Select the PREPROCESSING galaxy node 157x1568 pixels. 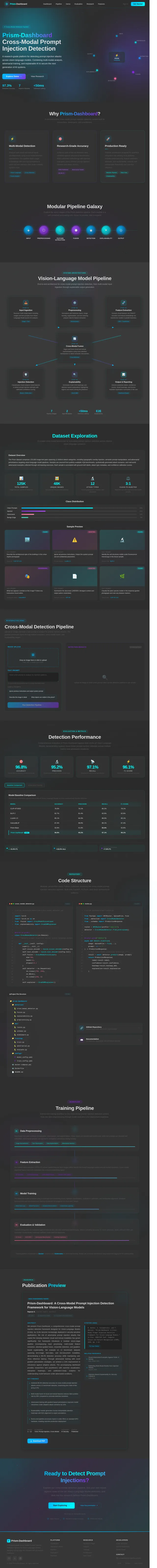44,230
